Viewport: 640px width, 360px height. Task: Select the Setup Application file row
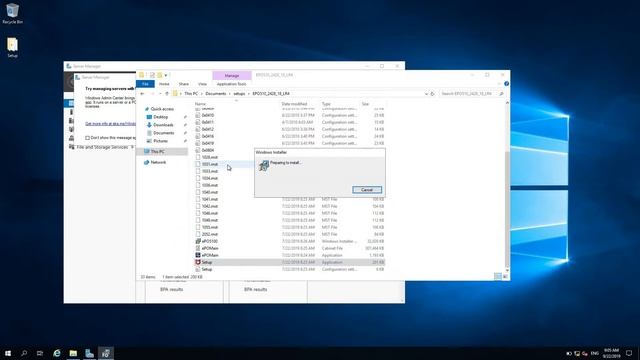pos(289,262)
